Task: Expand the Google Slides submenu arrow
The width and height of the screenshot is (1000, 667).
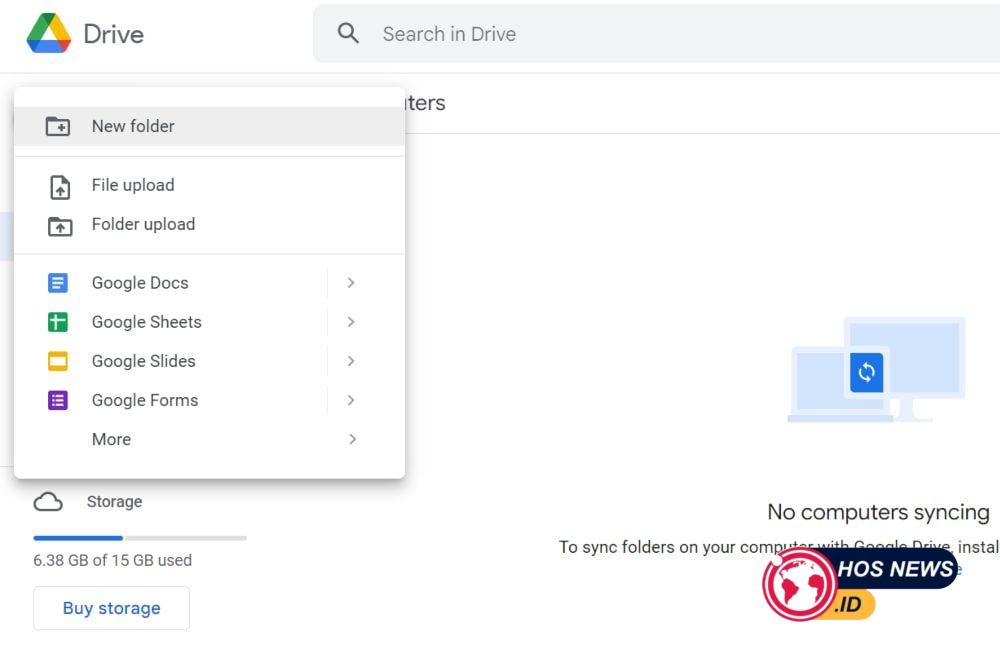Action: coord(351,361)
